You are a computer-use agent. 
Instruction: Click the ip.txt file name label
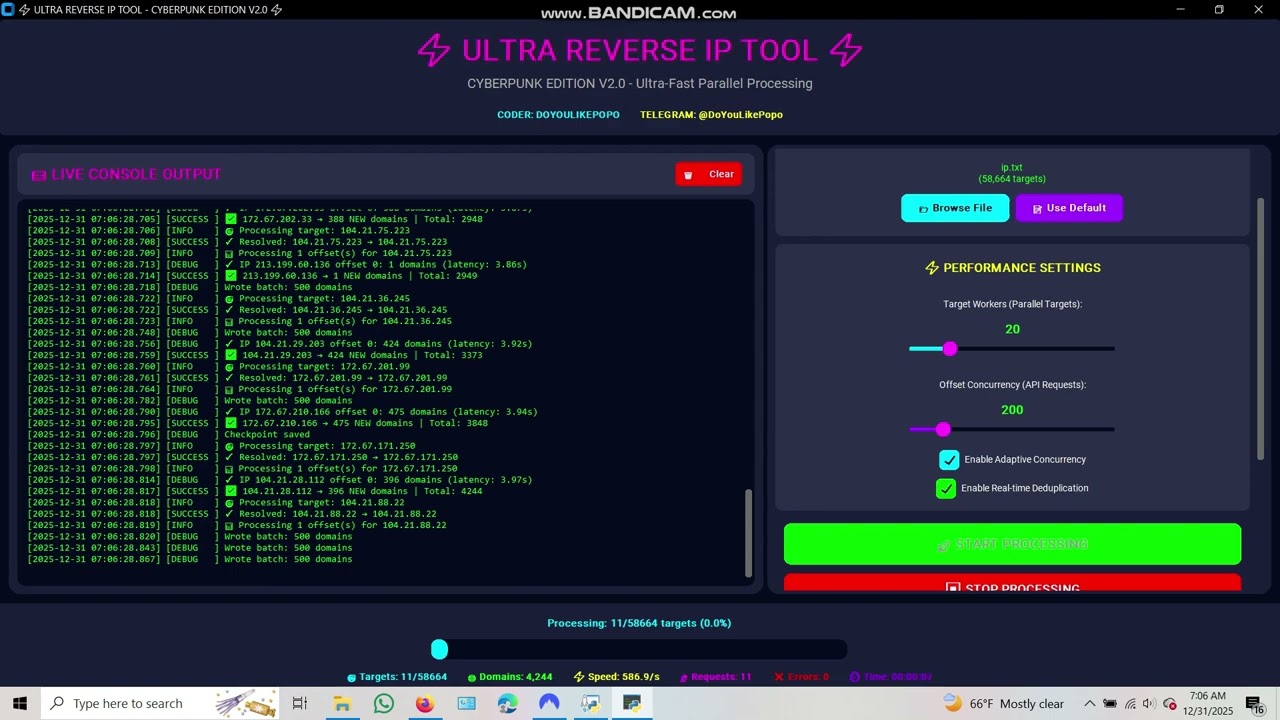click(x=1012, y=168)
